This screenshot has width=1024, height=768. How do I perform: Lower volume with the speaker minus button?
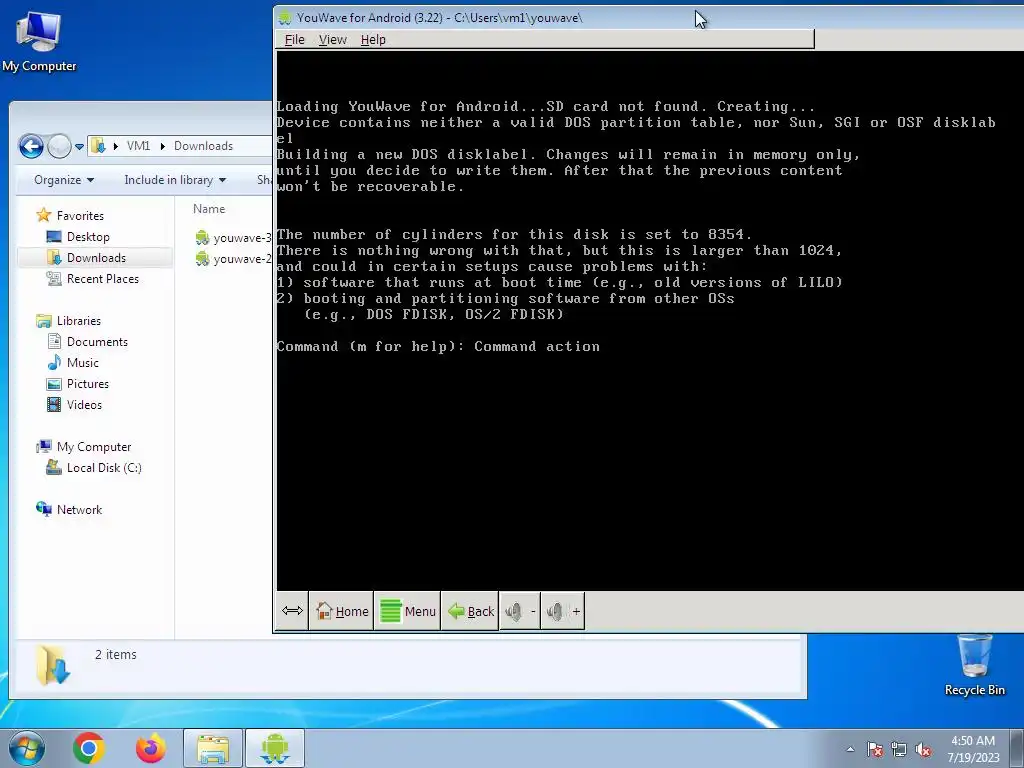pyautogui.click(x=520, y=611)
